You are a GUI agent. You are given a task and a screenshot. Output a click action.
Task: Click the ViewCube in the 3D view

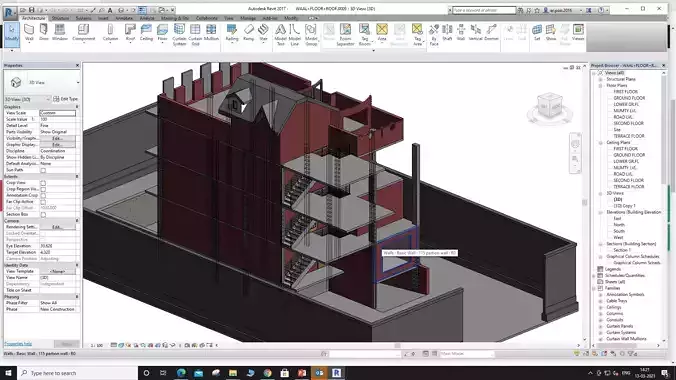[x=550, y=106]
